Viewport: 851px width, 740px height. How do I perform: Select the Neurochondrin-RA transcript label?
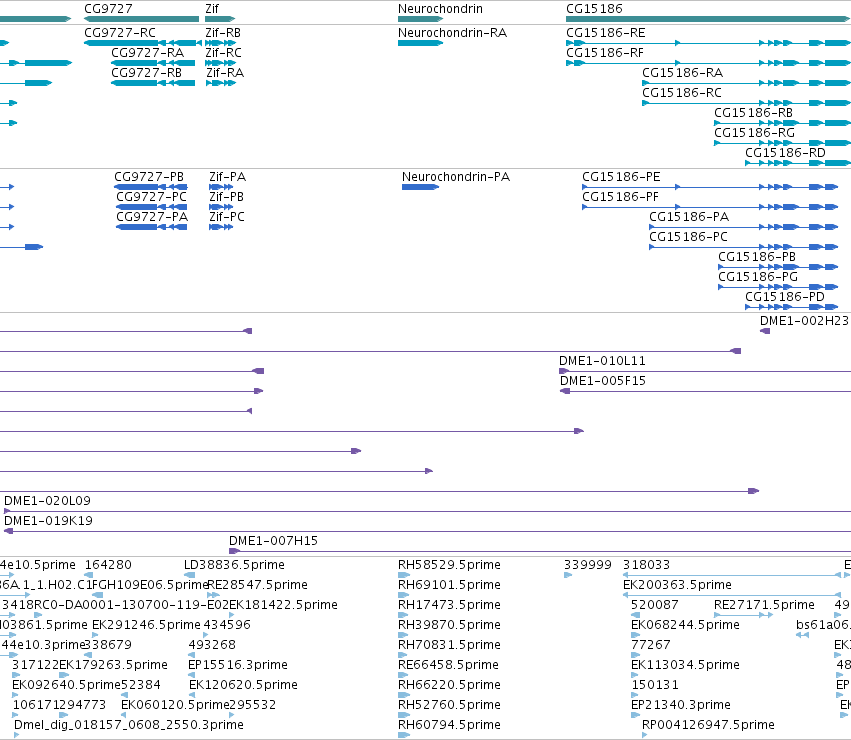[x=452, y=33]
